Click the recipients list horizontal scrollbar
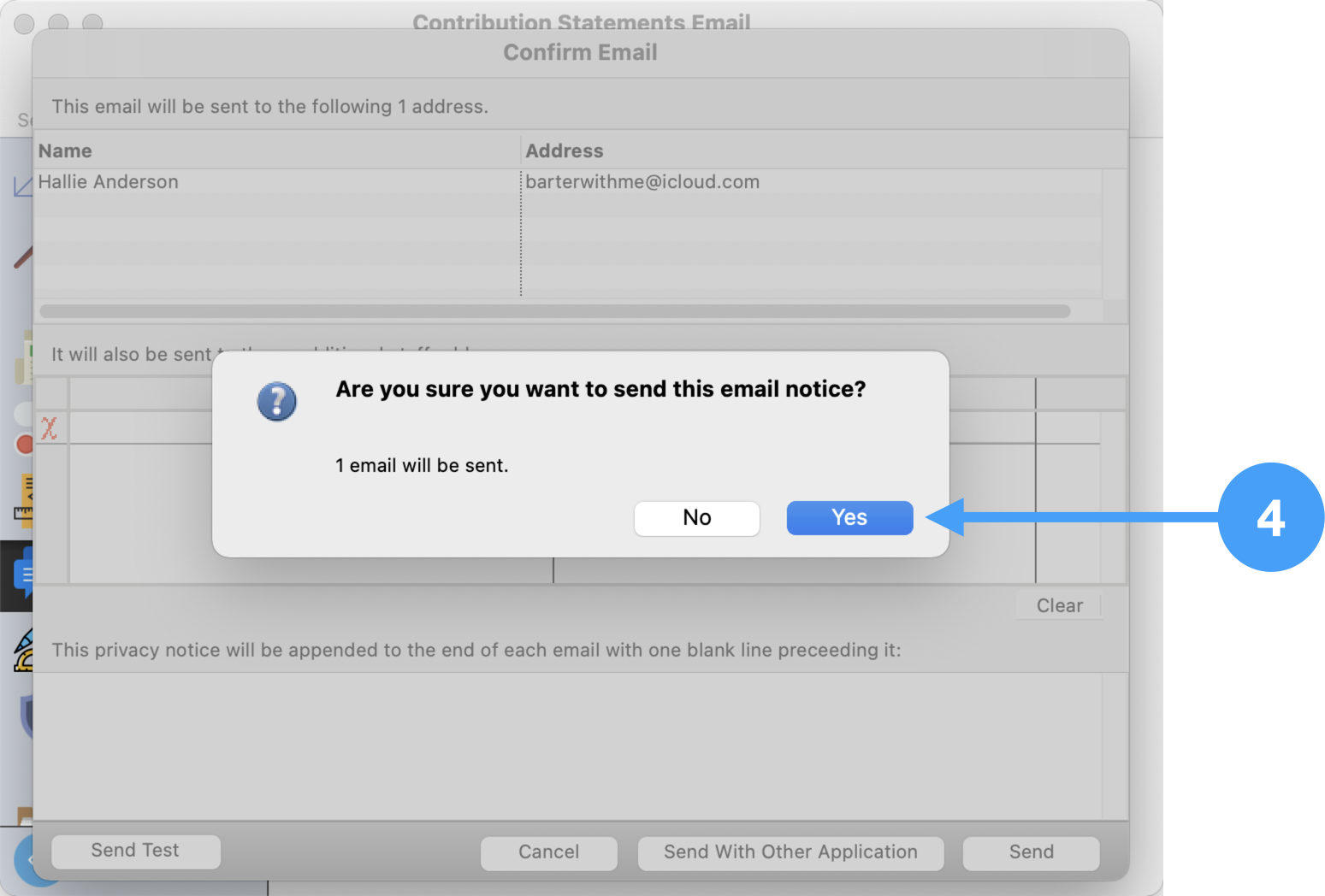Screen dimensions: 1325x896 coord(555,311)
